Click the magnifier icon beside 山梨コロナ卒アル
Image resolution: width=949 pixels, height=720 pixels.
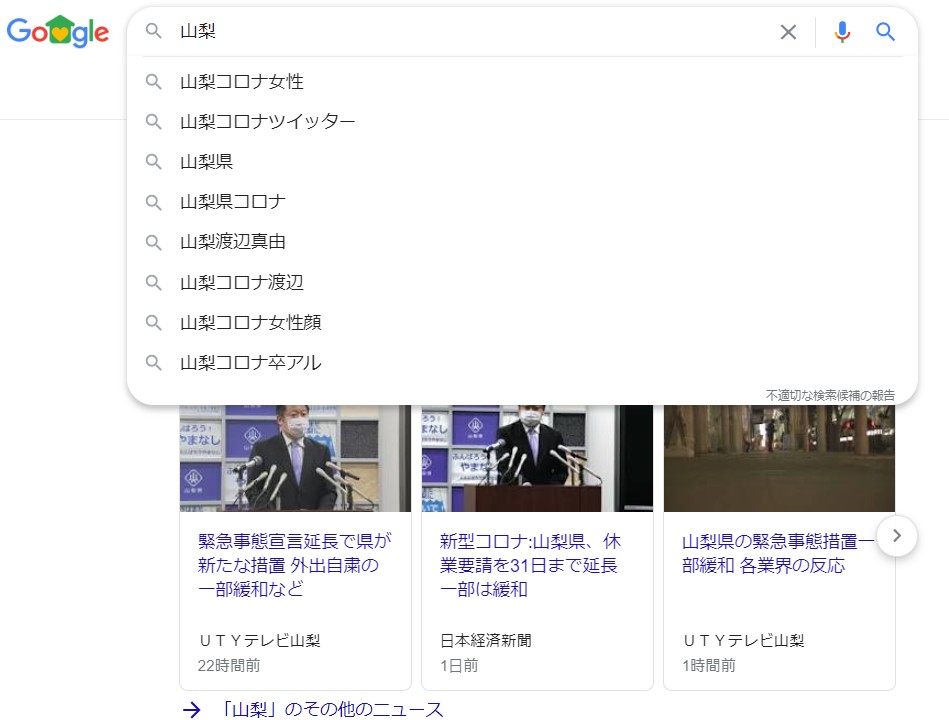click(x=154, y=363)
